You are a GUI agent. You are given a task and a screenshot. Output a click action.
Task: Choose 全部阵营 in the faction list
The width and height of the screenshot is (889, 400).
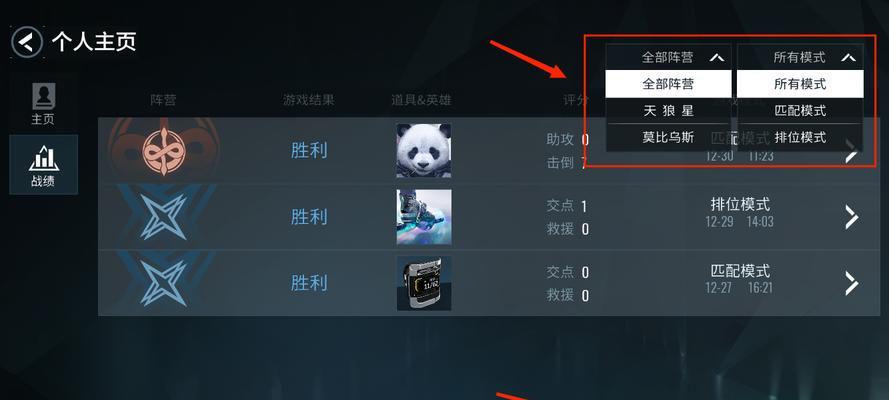pyautogui.click(x=668, y=84)
